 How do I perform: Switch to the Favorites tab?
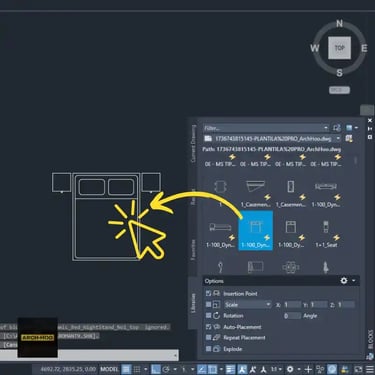pos(193,250)
